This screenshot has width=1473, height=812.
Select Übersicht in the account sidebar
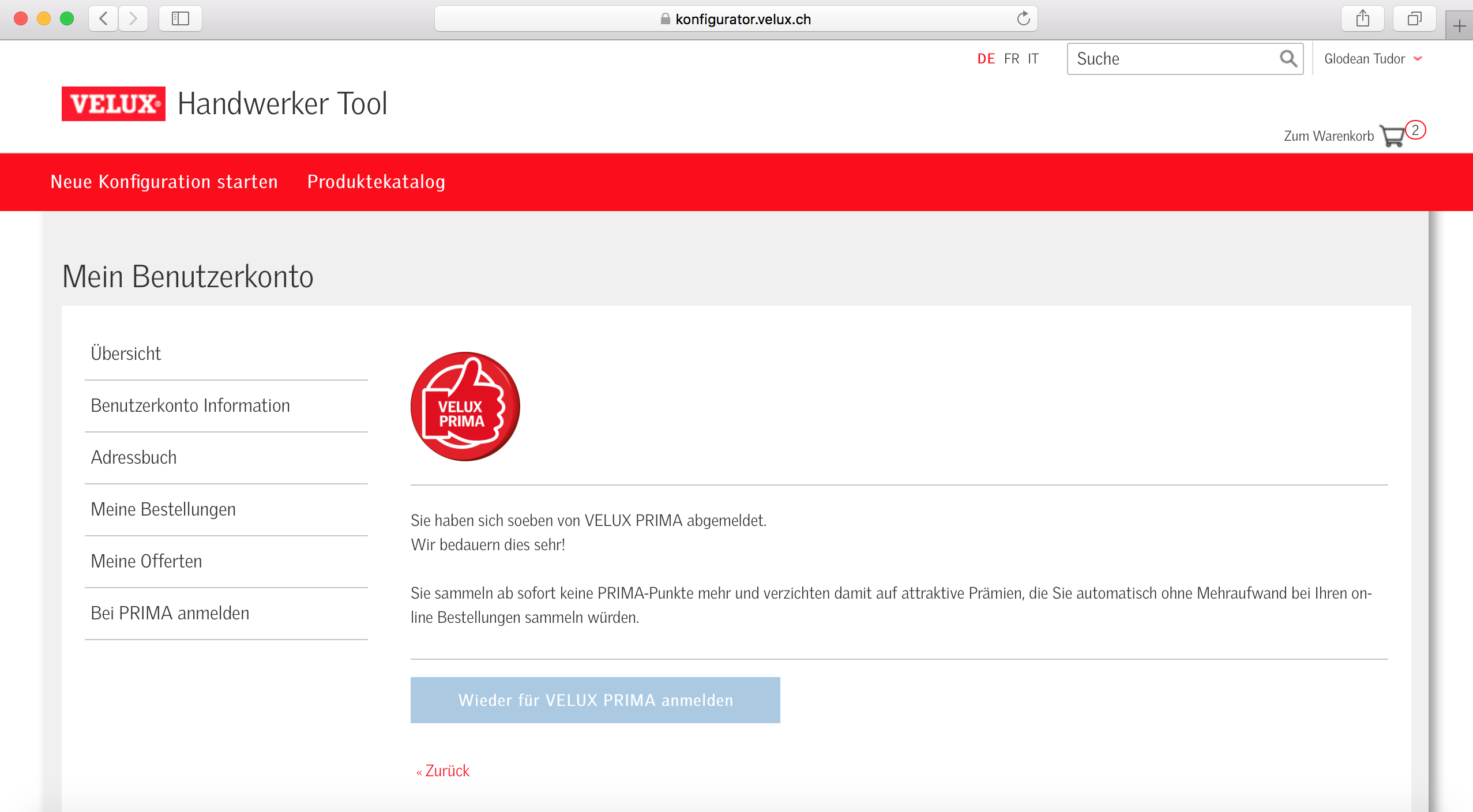(x=226, y=354)
